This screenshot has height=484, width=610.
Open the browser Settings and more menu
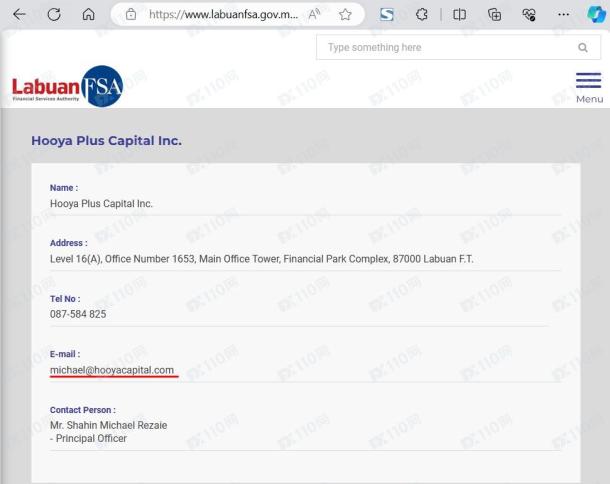point(563,15)
